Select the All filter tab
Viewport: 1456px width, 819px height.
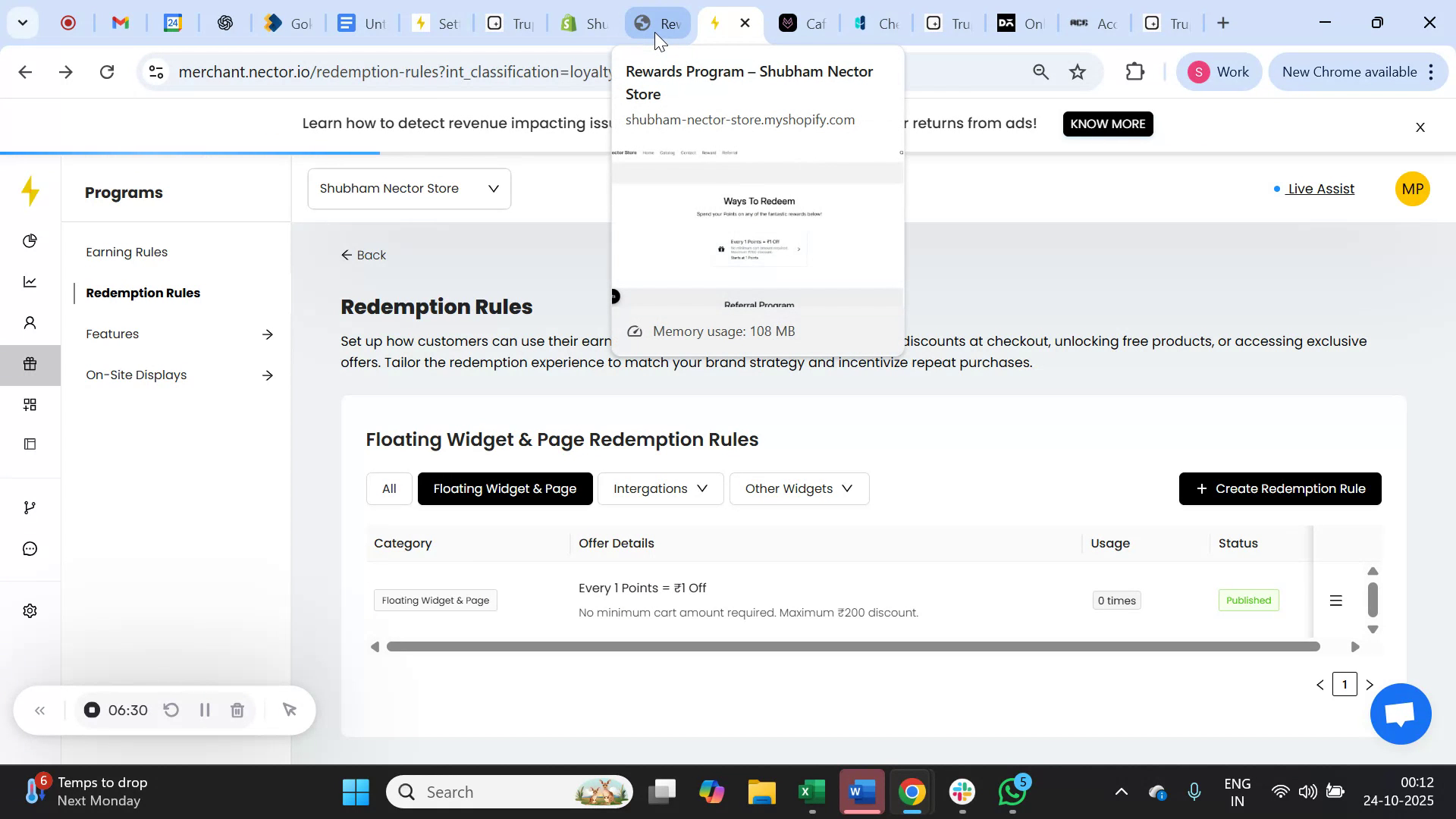tap(389, 489)
